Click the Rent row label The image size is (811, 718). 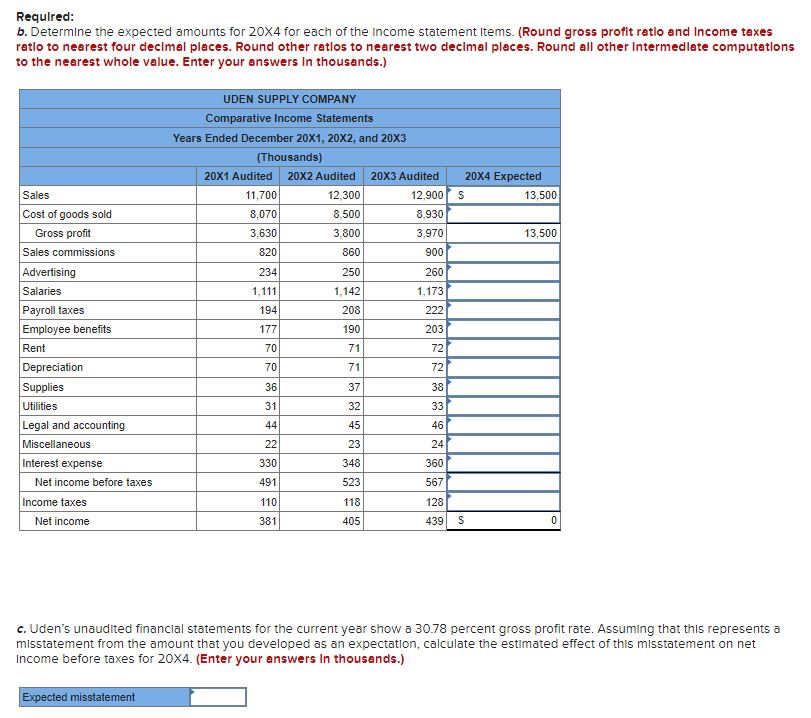[x=34, y=349]
